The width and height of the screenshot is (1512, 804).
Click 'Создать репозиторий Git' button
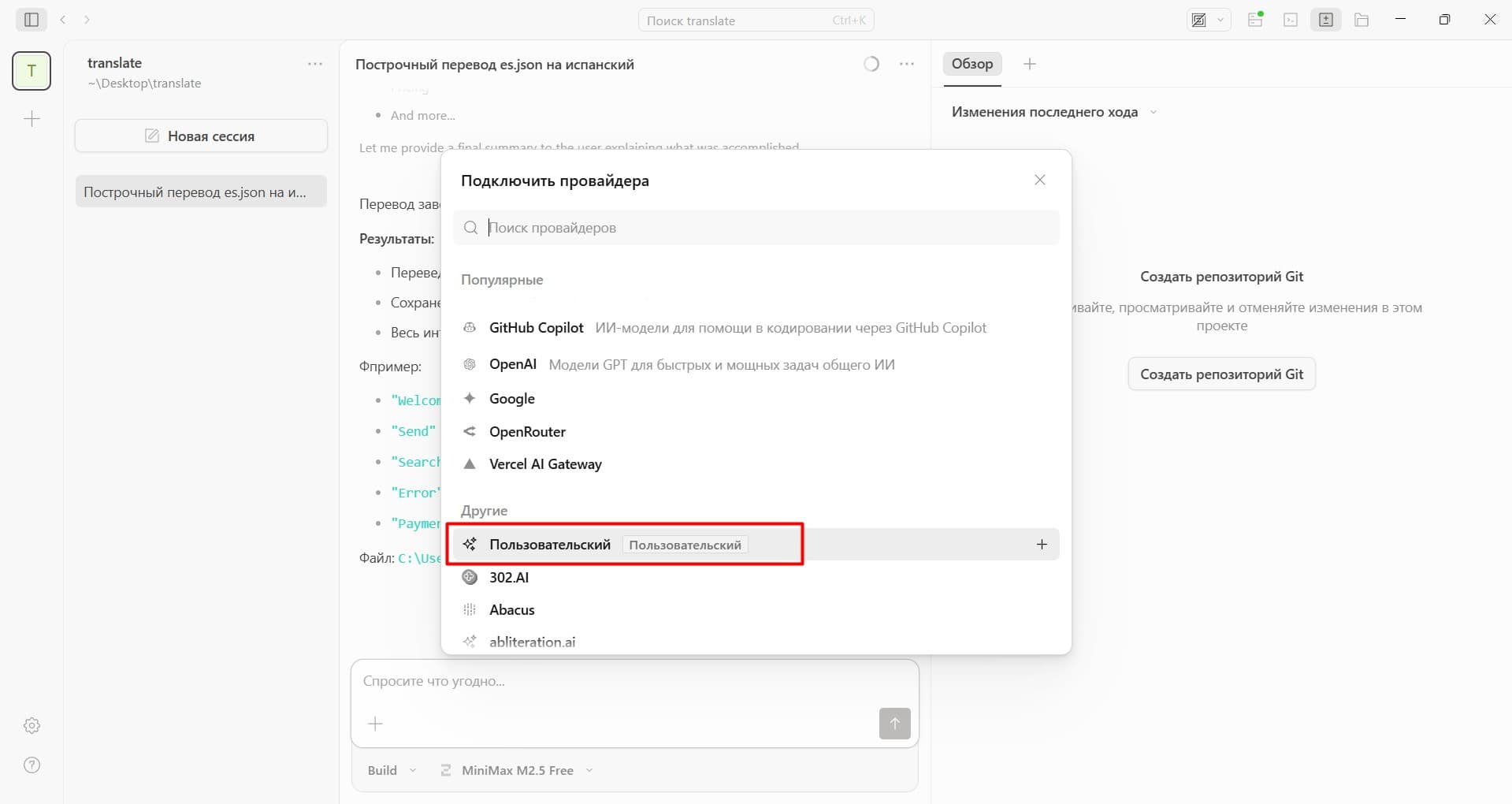point(1222,374)
